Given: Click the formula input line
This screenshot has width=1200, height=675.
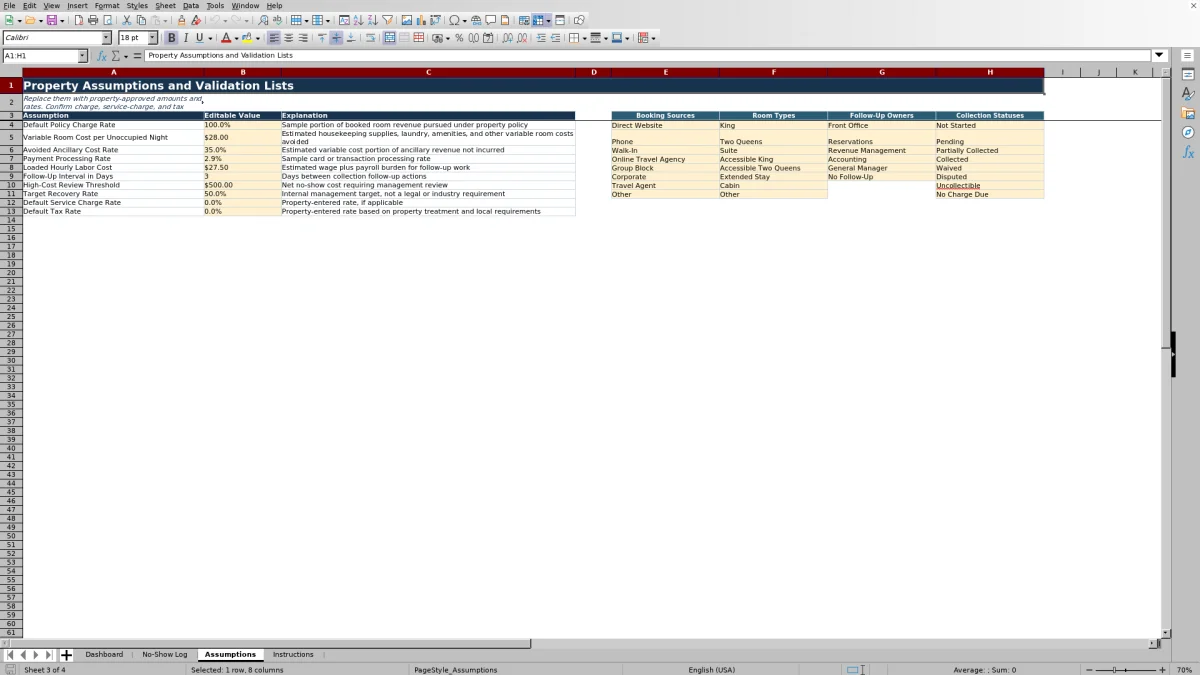Looking at the screenshot, I should pos(648,56).
